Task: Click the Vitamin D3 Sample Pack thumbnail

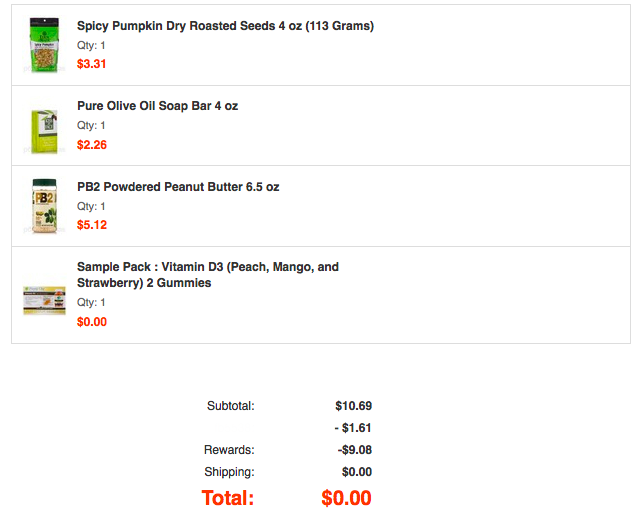Action: tap(44, 299)
